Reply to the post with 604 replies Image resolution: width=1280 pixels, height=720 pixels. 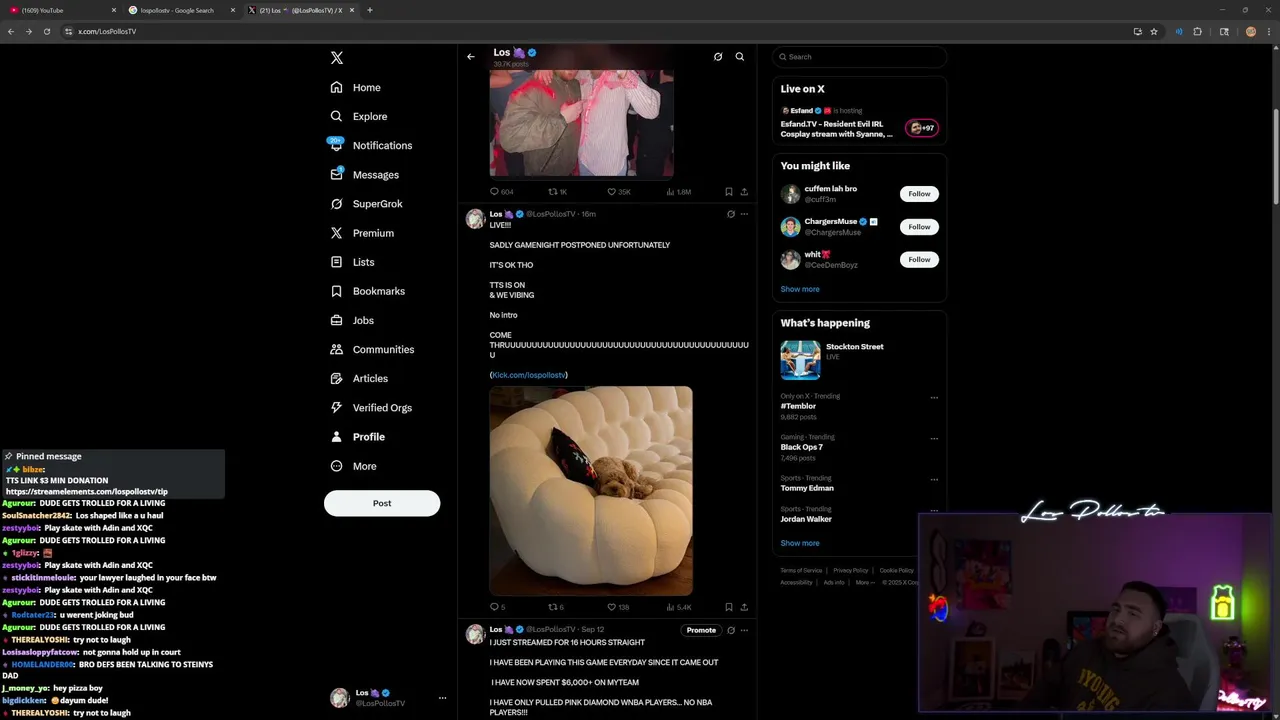coord(501,192)
